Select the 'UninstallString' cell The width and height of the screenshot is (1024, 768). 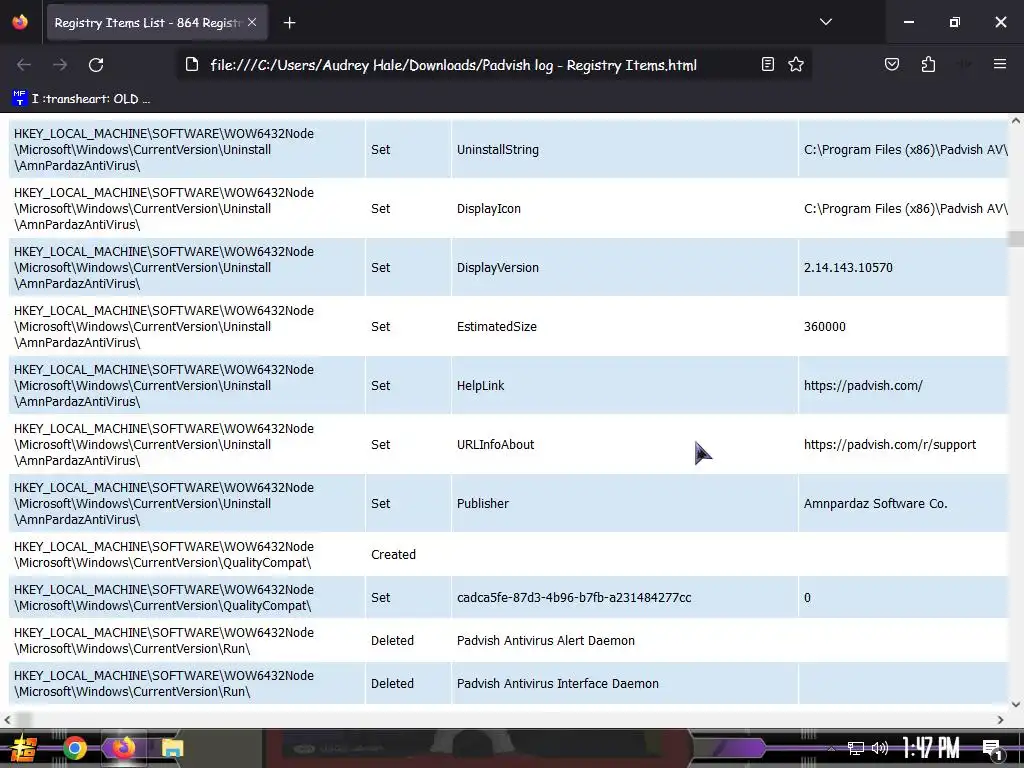(x=624, y=150)
